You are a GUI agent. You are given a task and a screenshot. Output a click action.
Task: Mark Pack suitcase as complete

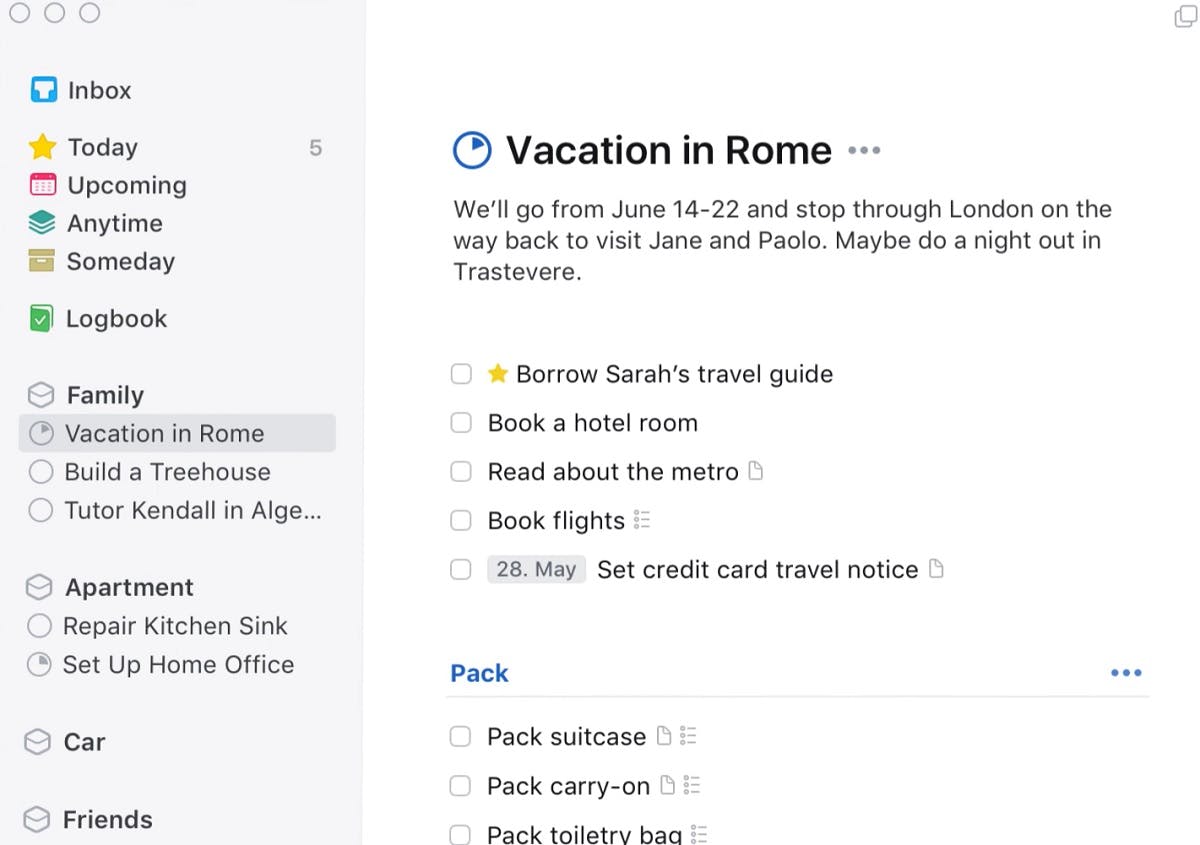click(x=460, y=737)
